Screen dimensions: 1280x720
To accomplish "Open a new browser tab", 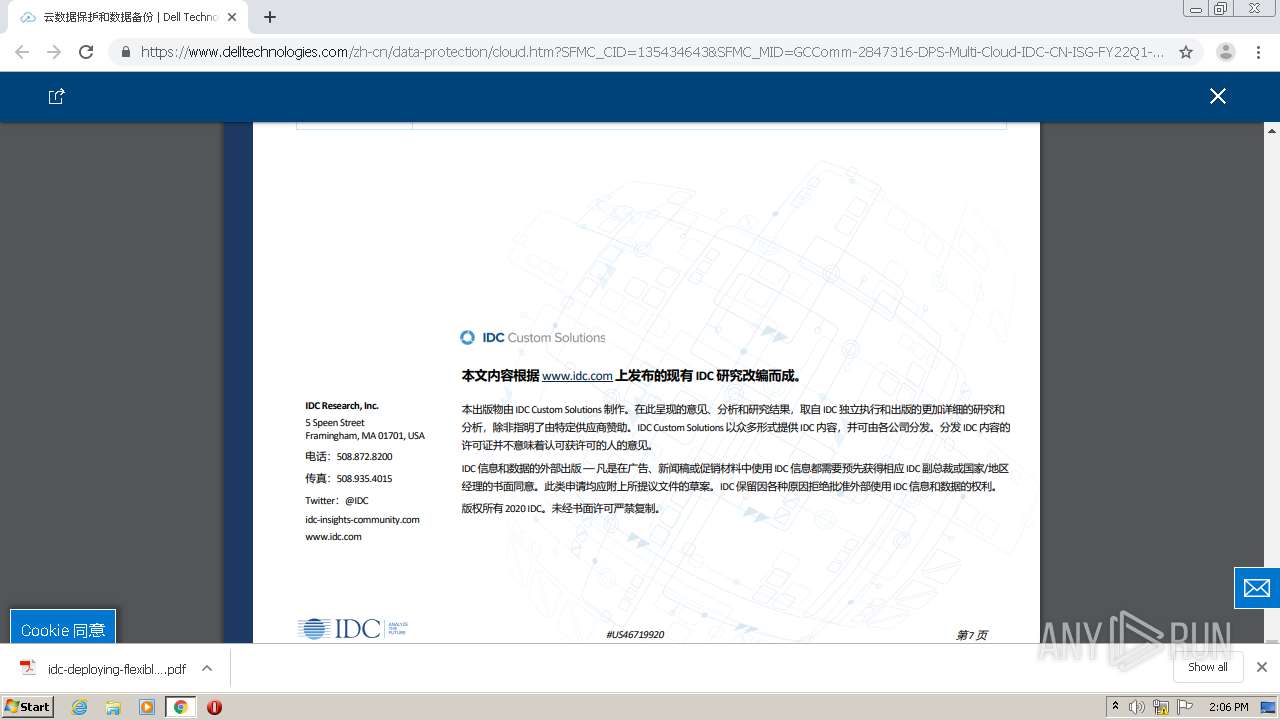I will 270,17.
